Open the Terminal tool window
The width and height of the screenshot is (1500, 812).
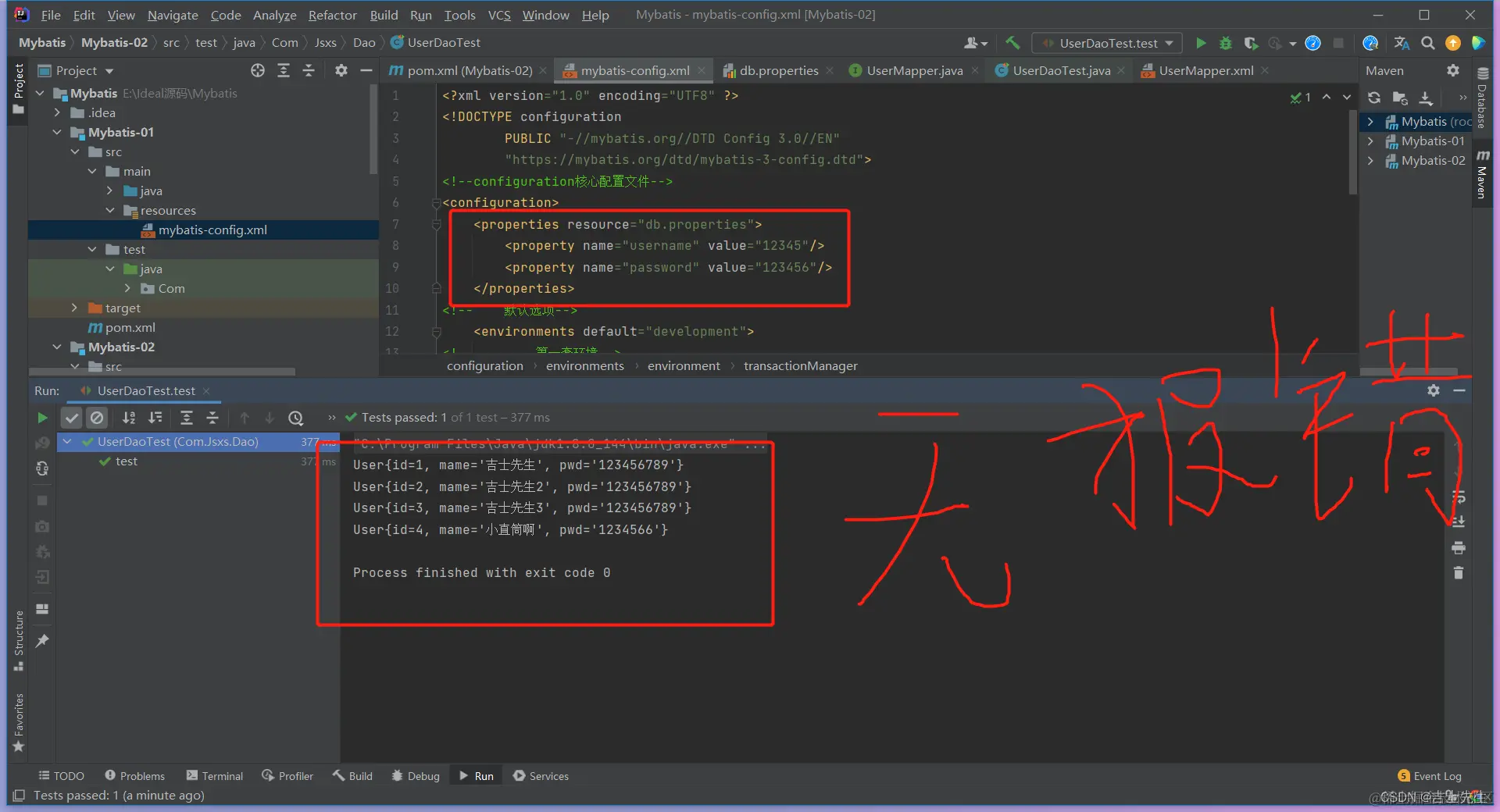coord(215,775)
